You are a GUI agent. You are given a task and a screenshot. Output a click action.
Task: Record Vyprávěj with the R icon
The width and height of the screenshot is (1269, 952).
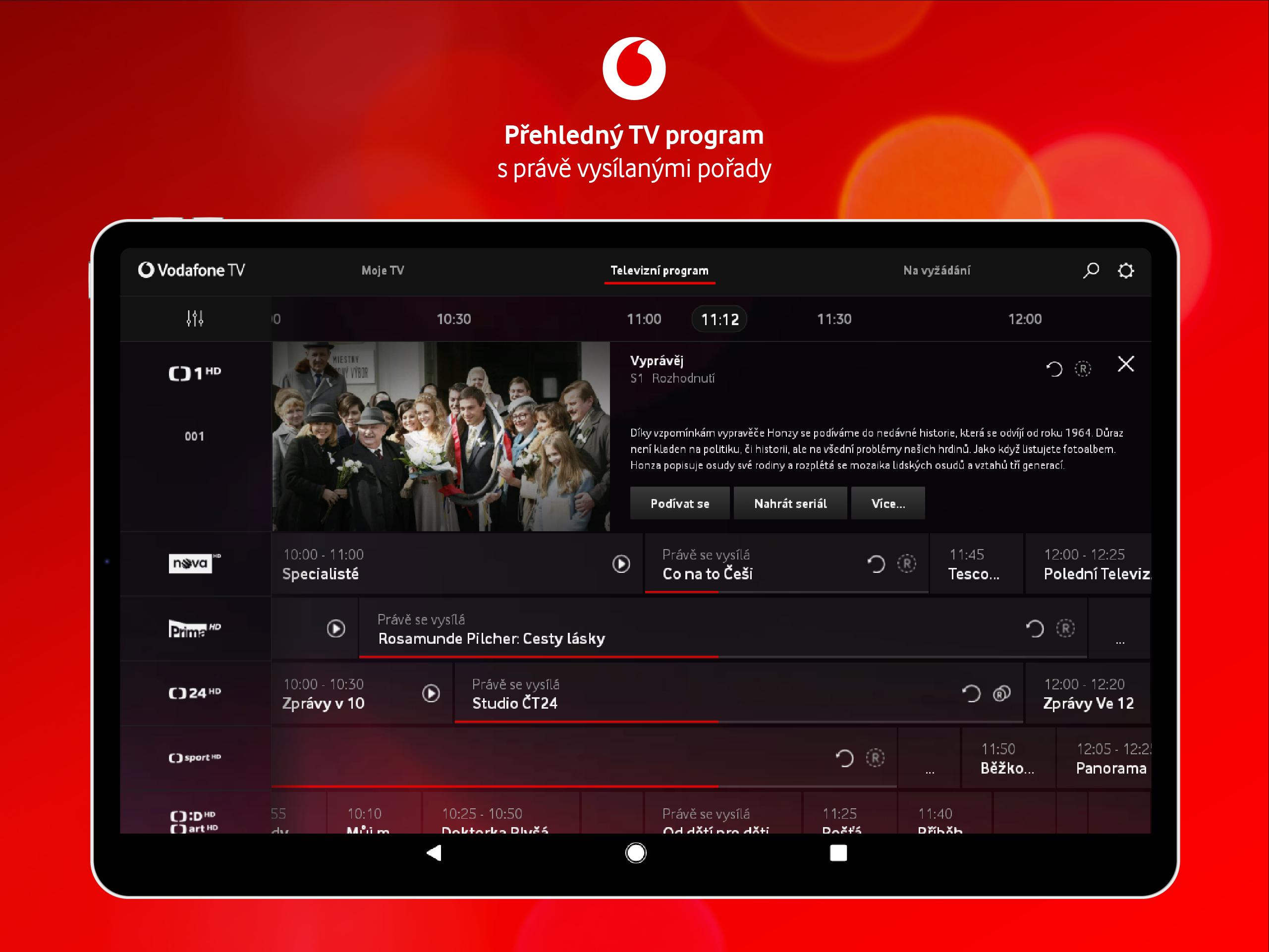1083,368
